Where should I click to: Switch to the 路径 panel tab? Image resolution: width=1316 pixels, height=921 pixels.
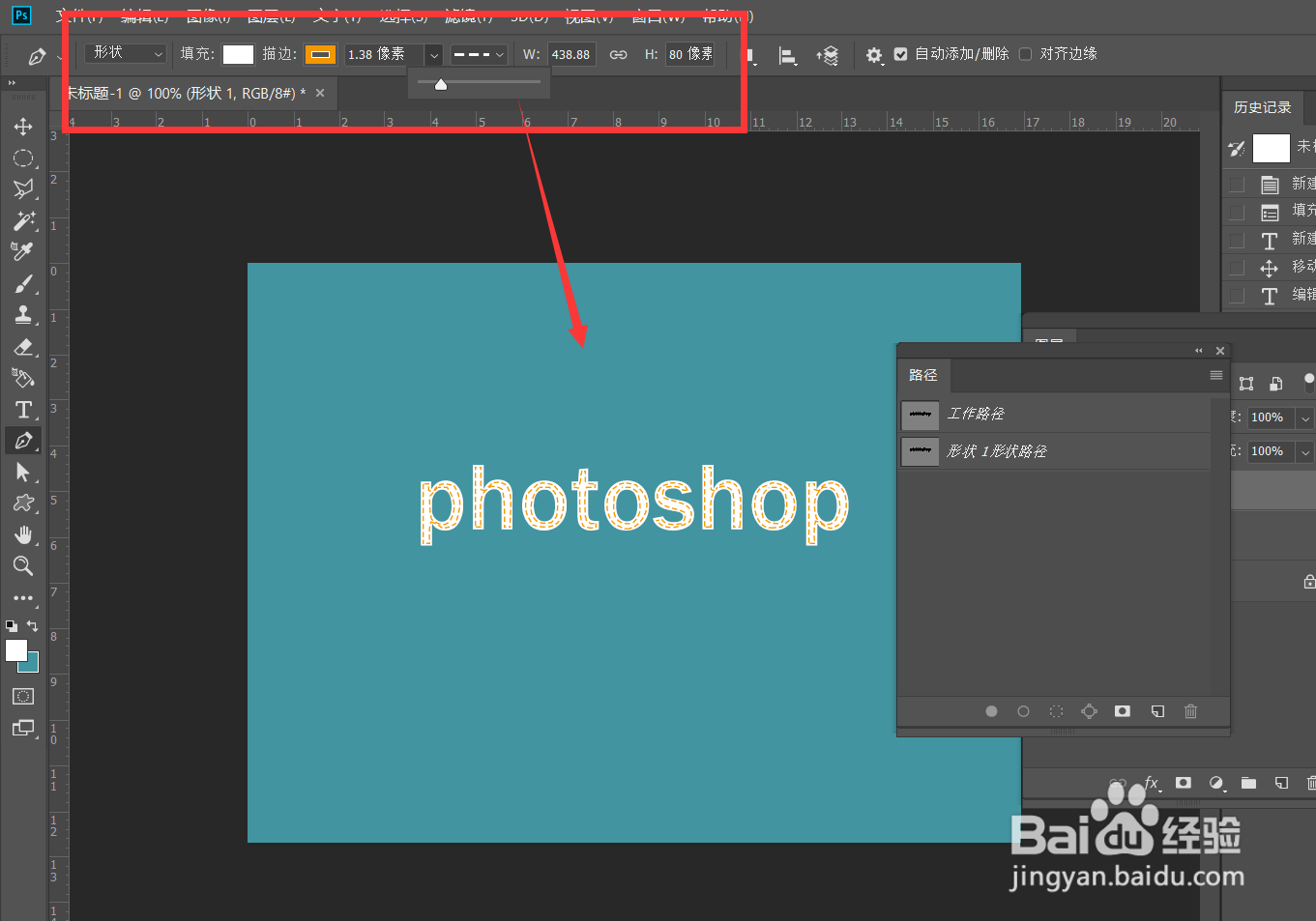click(923, 375)
